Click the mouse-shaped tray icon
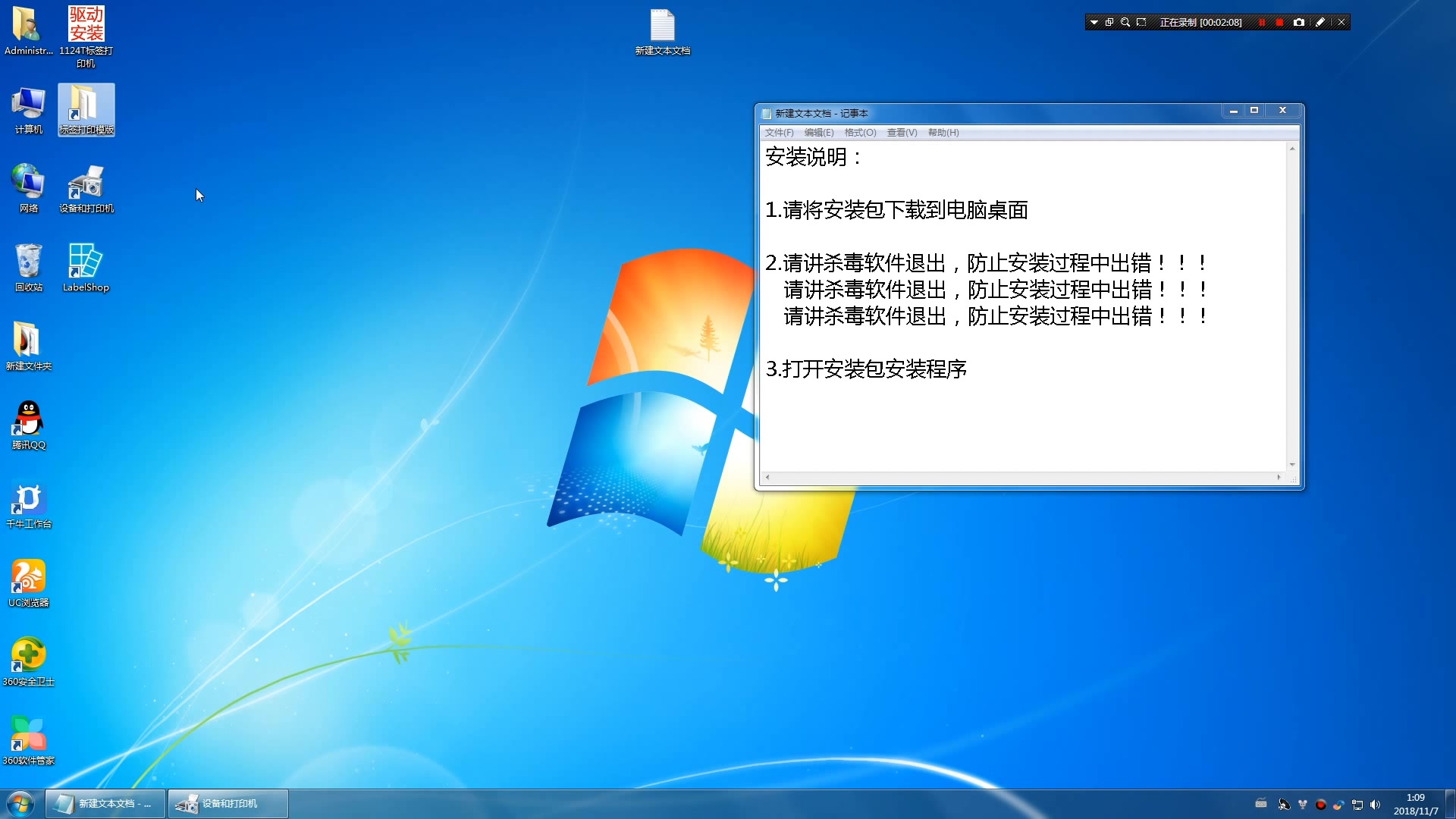Screen dimensions: 1456x819 pyautogui.click(x=1303, y=805)
